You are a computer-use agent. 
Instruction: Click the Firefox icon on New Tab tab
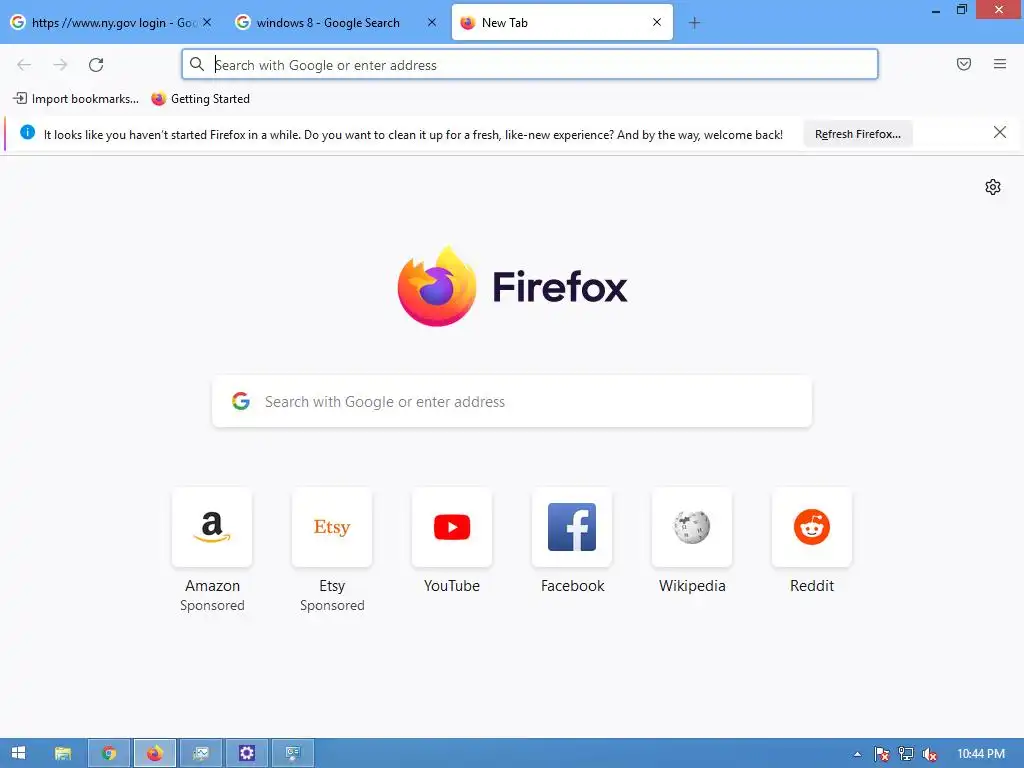[x=468, y=23]
